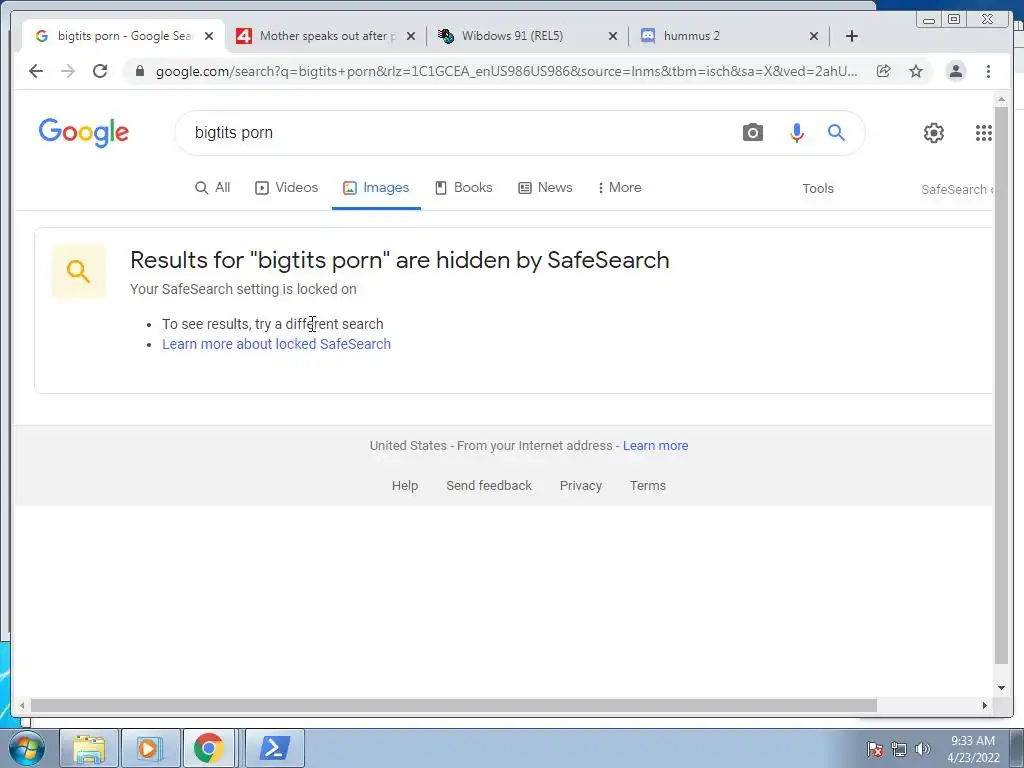1024x768 pixels.
Task: Open the Google apps grid
Action: coord(984,133)
